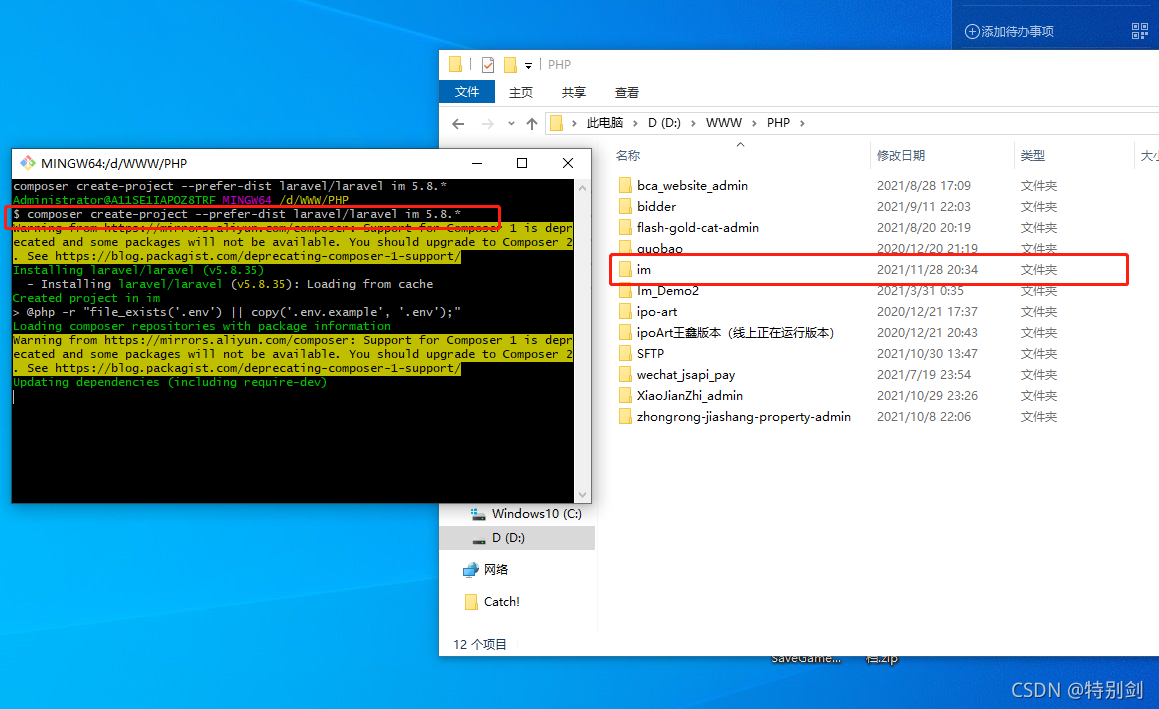Screen dimensions: 1159x709
Task: Click the folder icon beside XiaoJianZhi_admin
Action: pos(625,396)
